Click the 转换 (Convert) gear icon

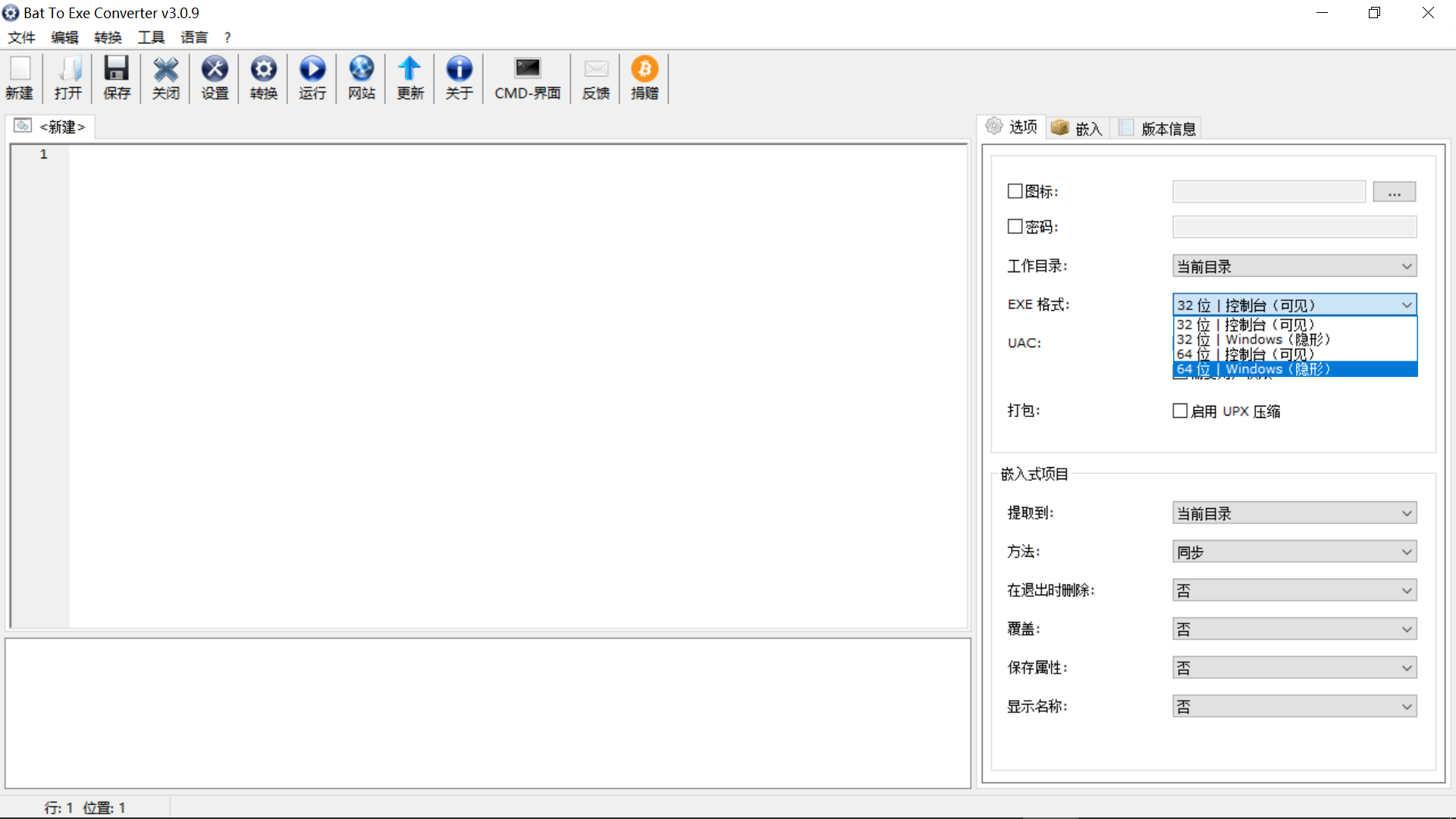click(263, 77)
